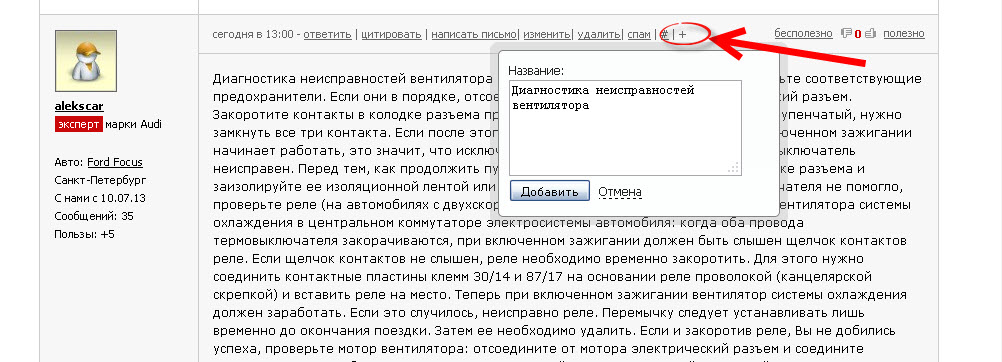Click the Пользы: +5 text

(84, 234)
